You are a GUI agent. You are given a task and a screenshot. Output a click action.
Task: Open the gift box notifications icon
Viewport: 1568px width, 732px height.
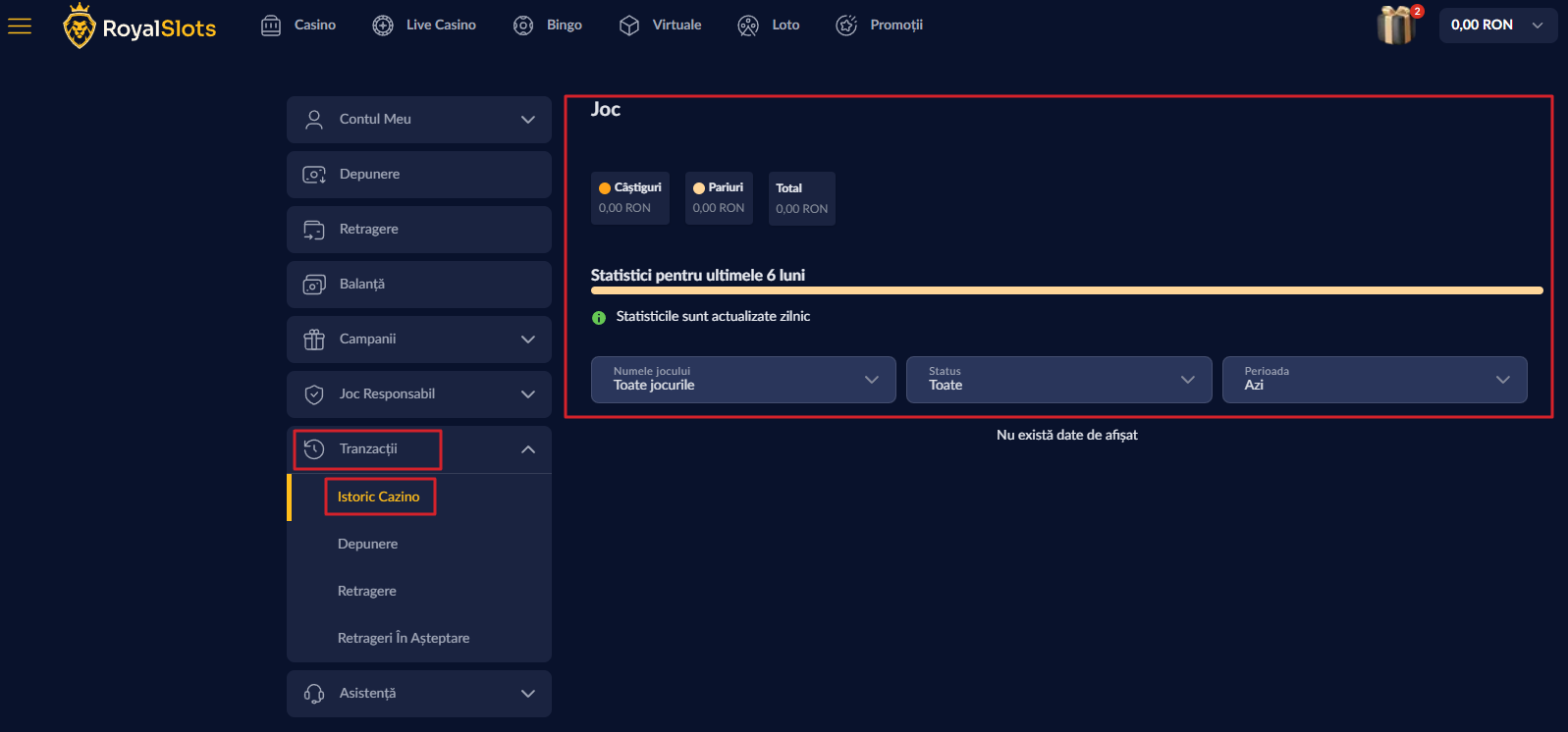coord(1395,26)
